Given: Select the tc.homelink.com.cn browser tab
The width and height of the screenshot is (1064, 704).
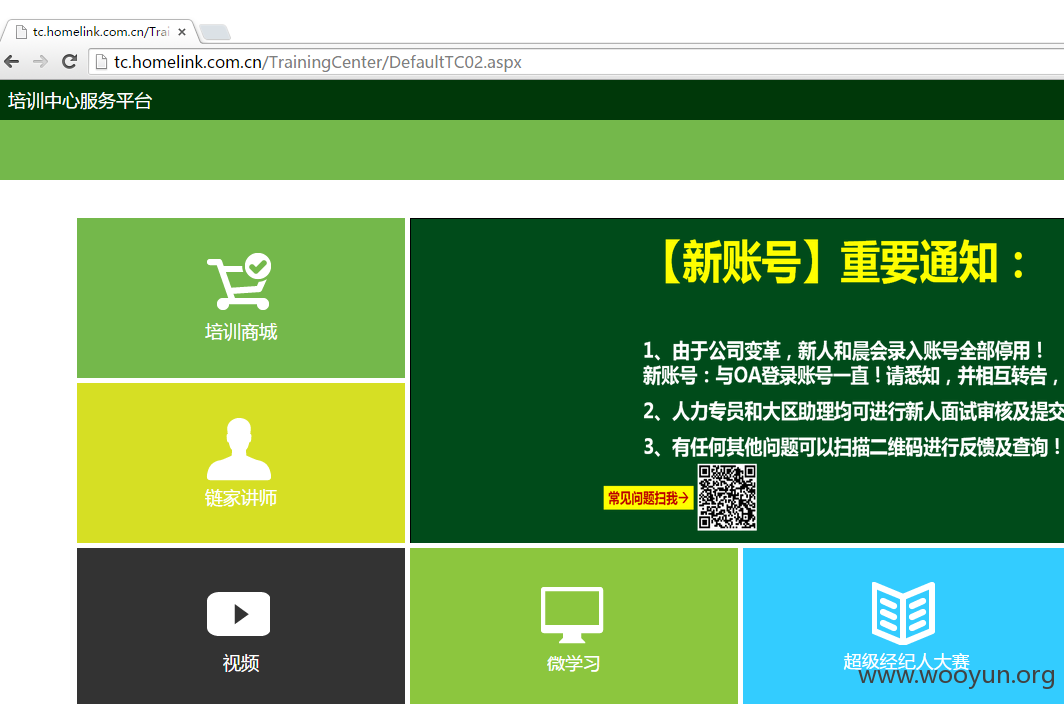Looking at the screenshot, I should coord(100,32).
